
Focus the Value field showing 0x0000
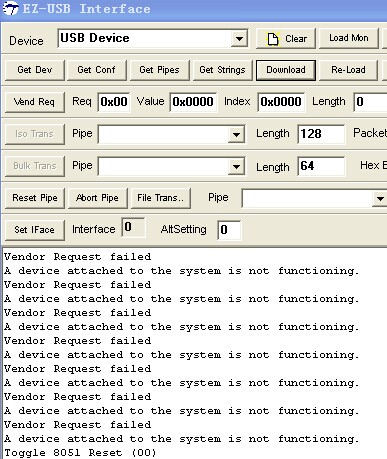[x=193, y=102]
